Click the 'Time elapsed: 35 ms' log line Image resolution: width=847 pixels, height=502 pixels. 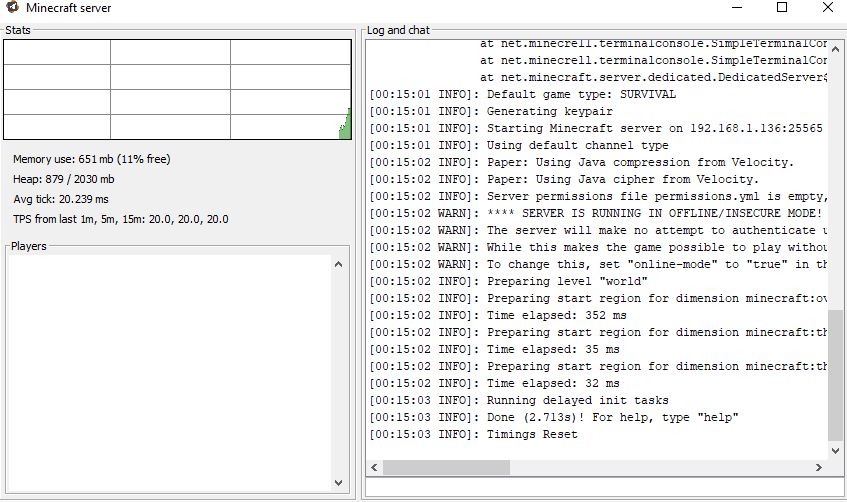[494, 349]
